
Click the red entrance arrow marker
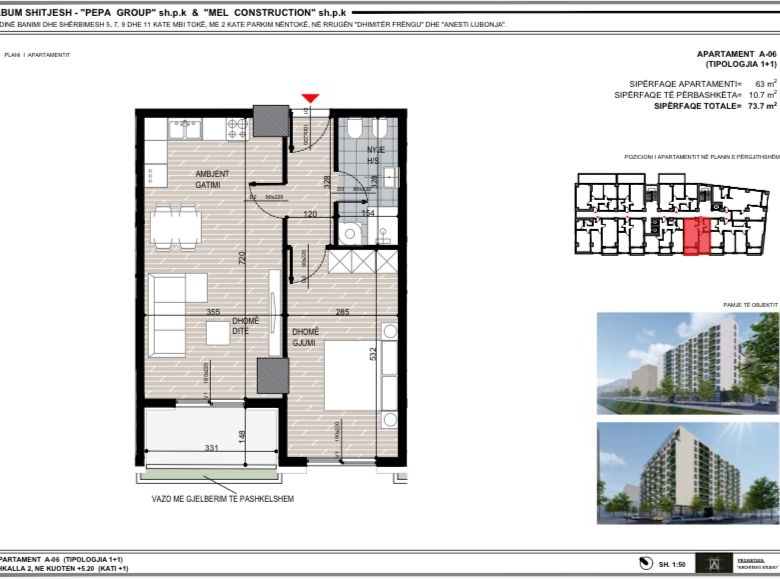pyautogui.click(x=311, y=97)
